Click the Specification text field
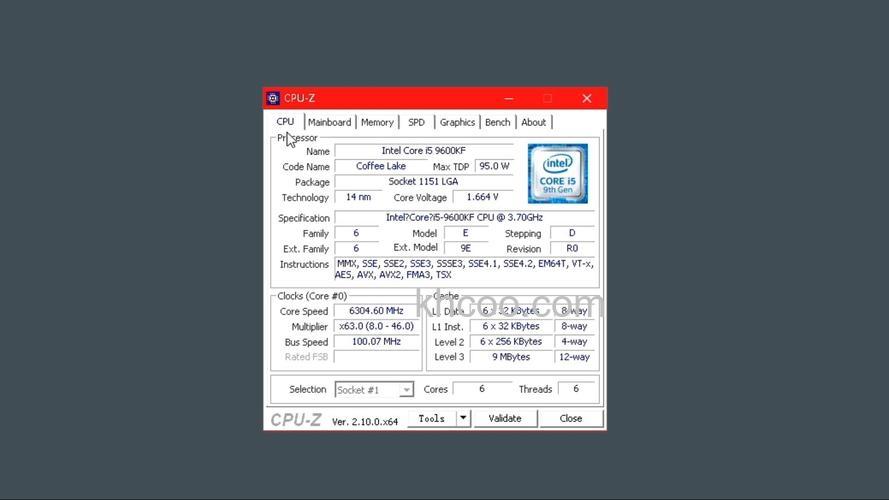The image size is (889, 500). 464,218
